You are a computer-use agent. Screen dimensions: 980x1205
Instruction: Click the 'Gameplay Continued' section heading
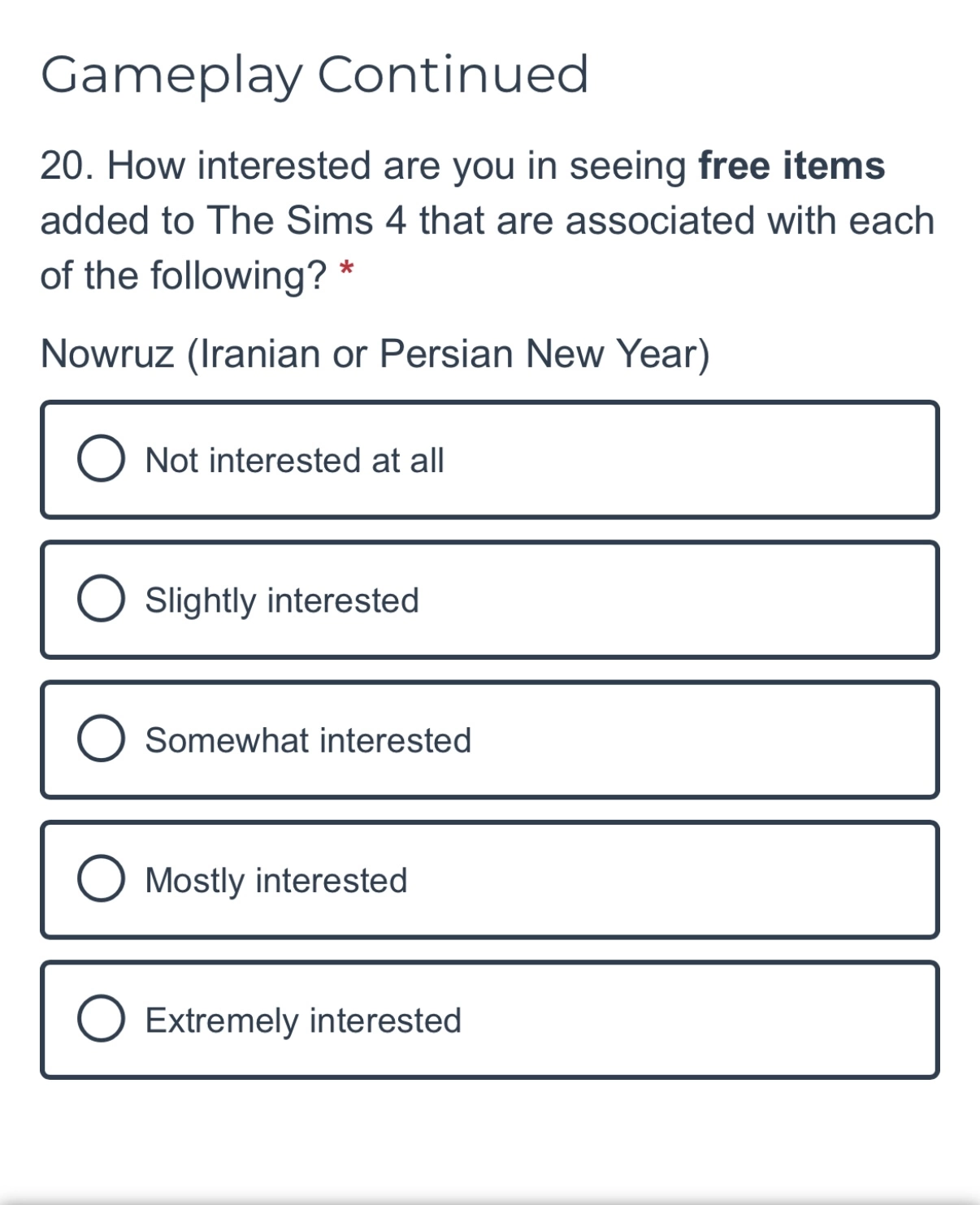coord(314,76)
